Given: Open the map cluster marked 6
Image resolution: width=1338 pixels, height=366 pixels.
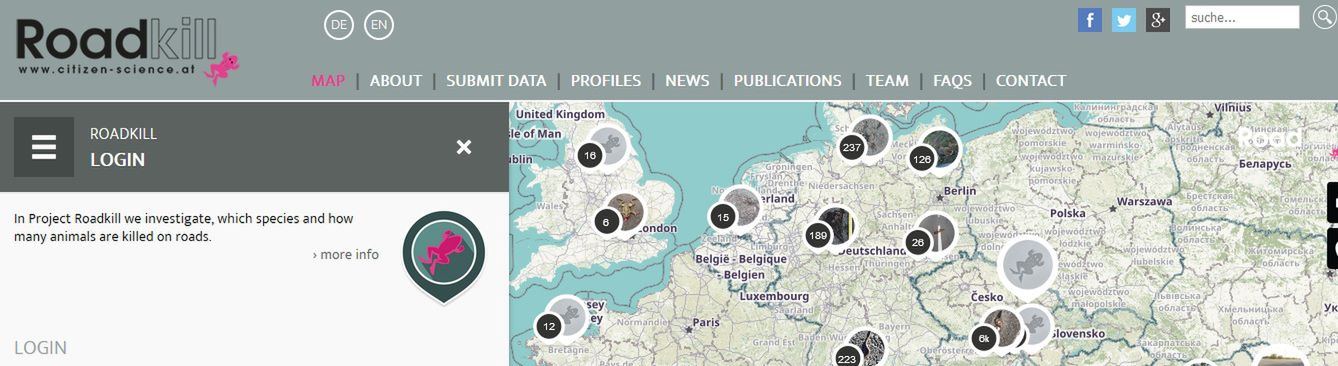Looking at the screenshot, I should [x=606, y=222].
